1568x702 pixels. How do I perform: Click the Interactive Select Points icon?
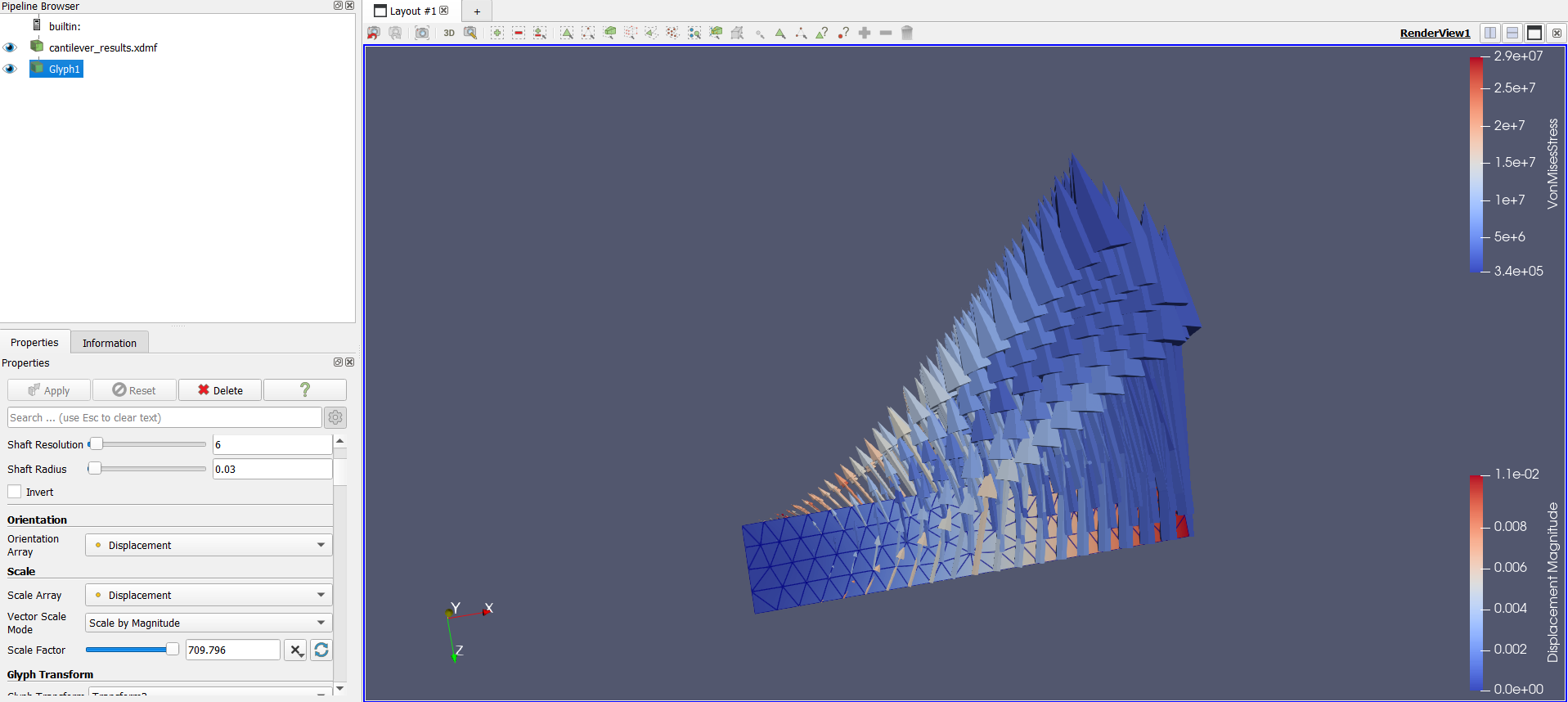(x=759, y=33)
